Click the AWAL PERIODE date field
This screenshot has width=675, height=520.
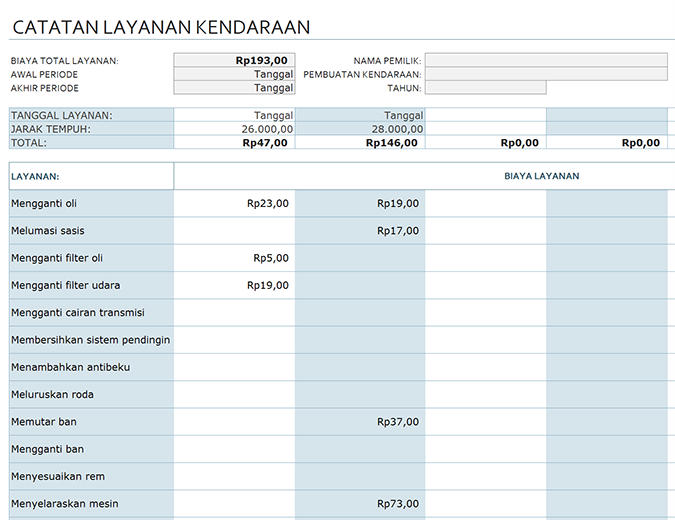235,74
